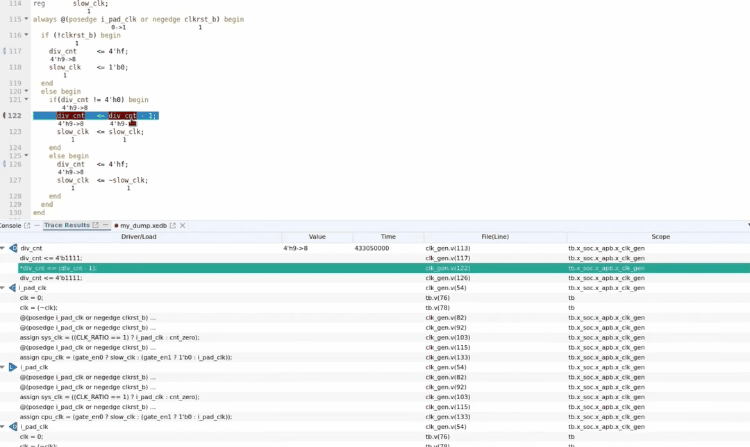
Task: Fold the if block at line 121
Action: pyautogui.click(x=26, y=100)
